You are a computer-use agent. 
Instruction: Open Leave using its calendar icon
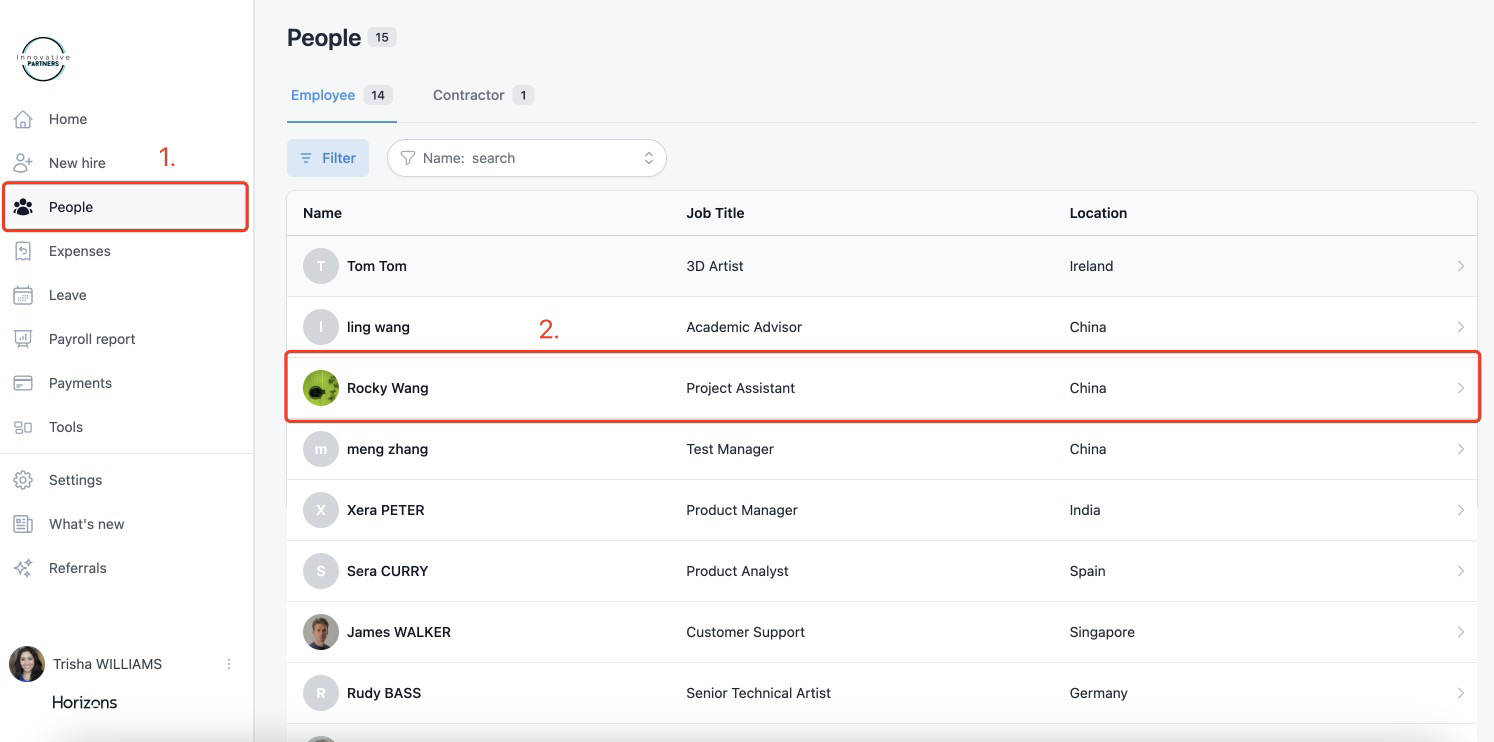pos(23,295)
